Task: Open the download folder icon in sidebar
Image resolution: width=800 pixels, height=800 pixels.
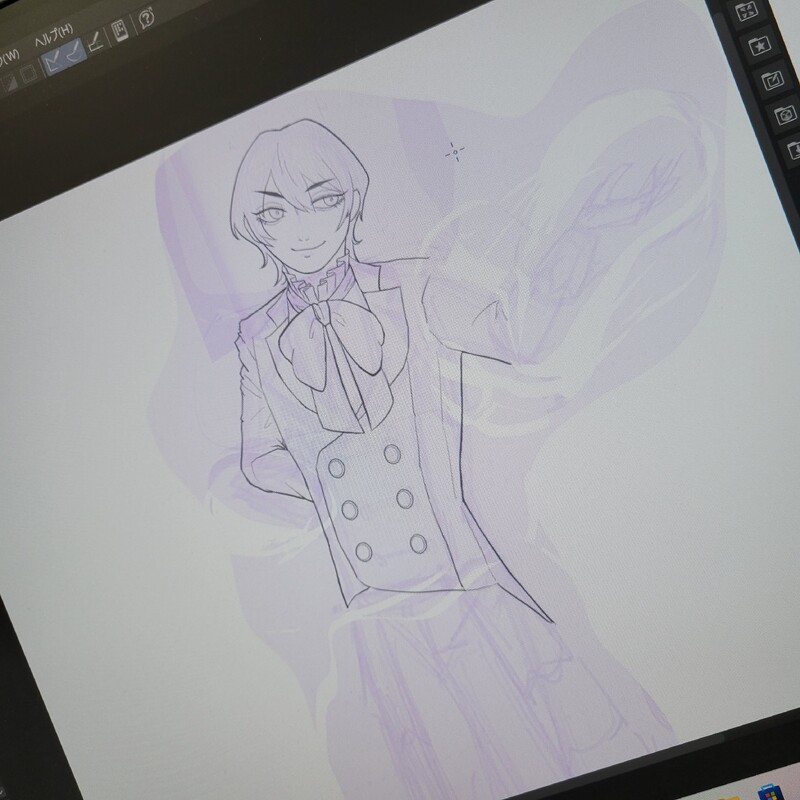Action: click(x=793, y=151)
